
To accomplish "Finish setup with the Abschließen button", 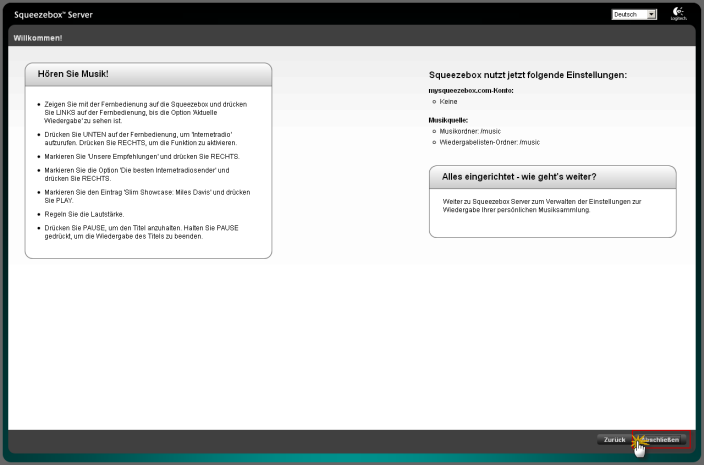I will point(663,440).
